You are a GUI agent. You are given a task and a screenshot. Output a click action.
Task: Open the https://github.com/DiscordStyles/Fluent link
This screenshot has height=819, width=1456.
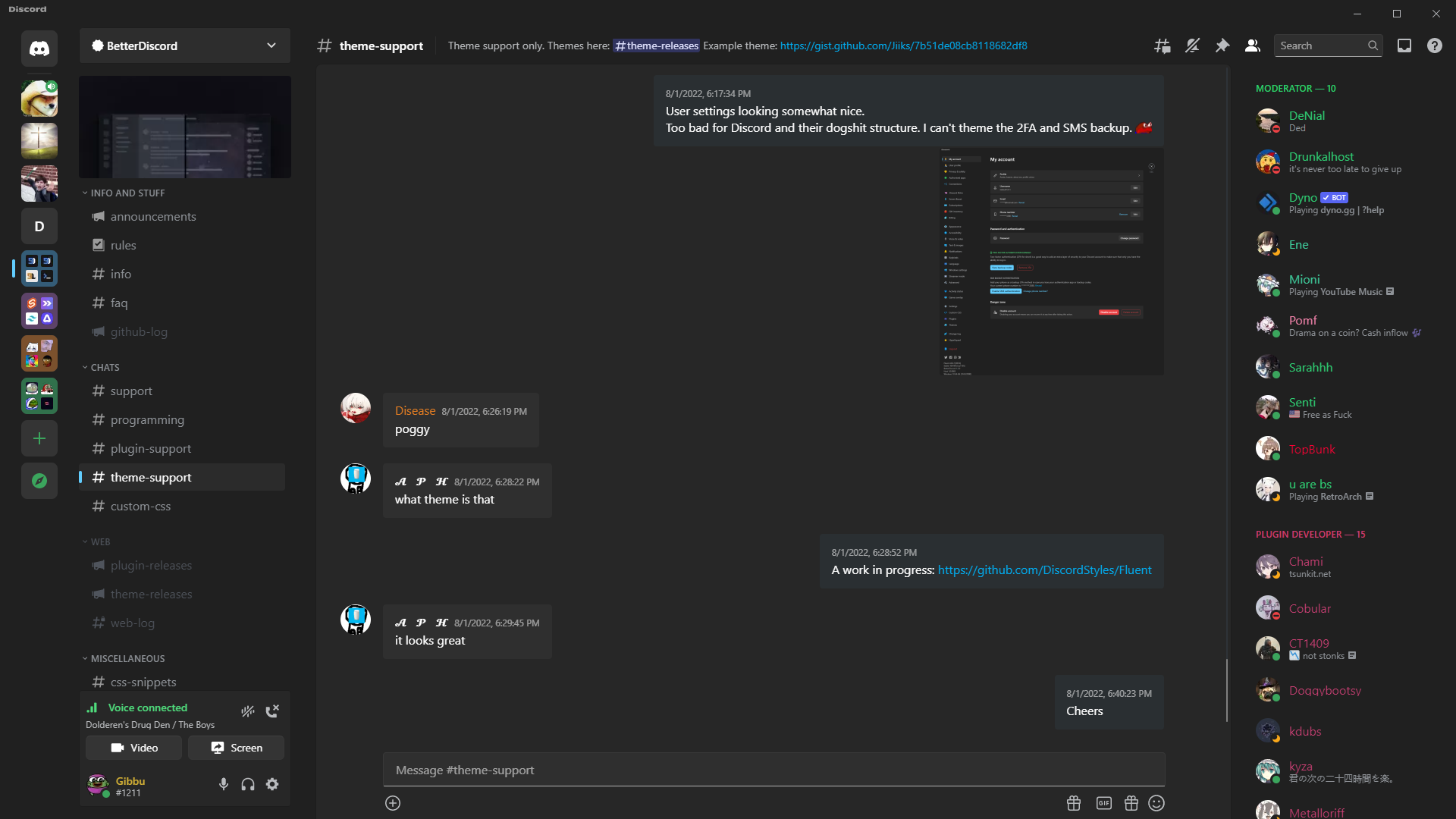point(1044,570)
